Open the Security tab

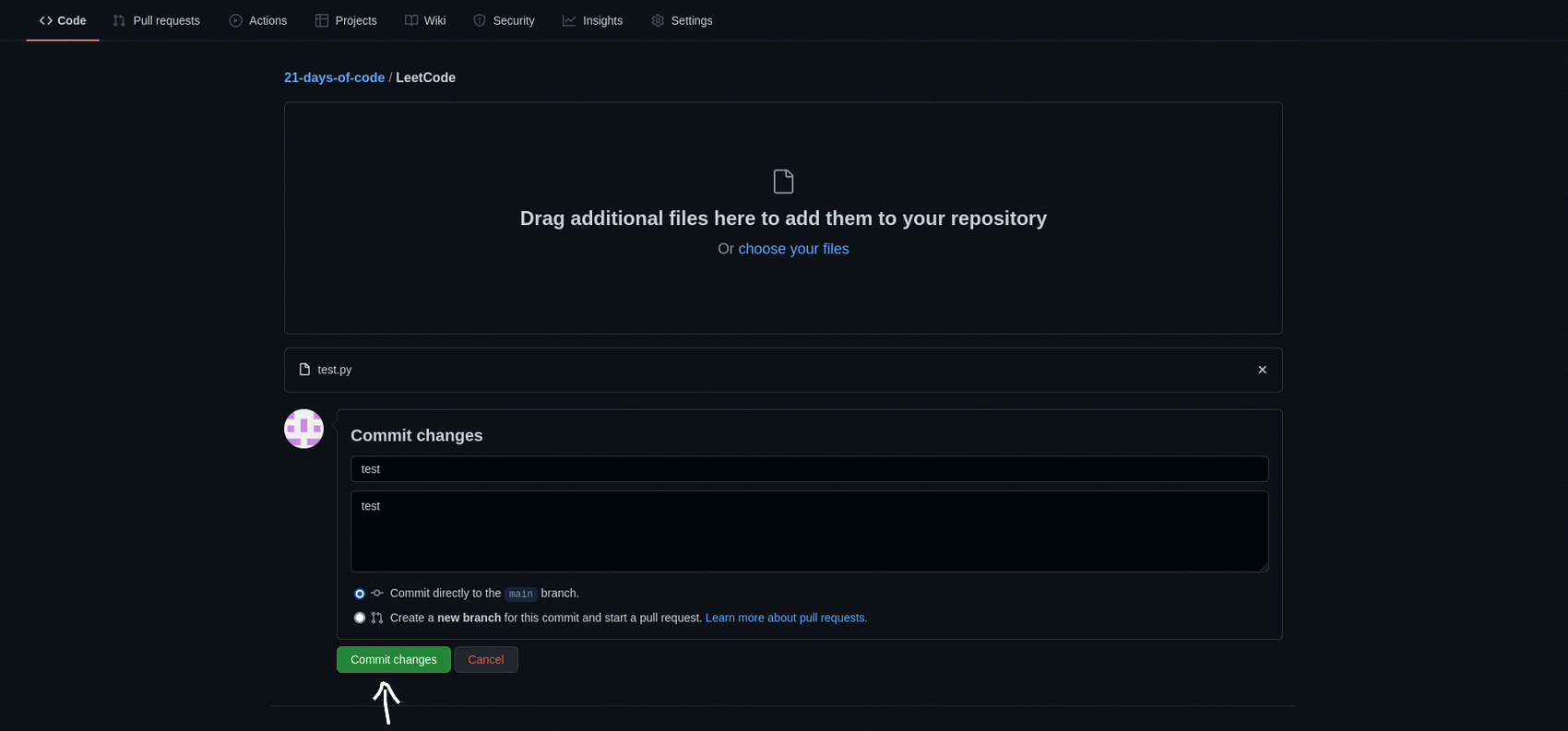(x=504, y=20)
